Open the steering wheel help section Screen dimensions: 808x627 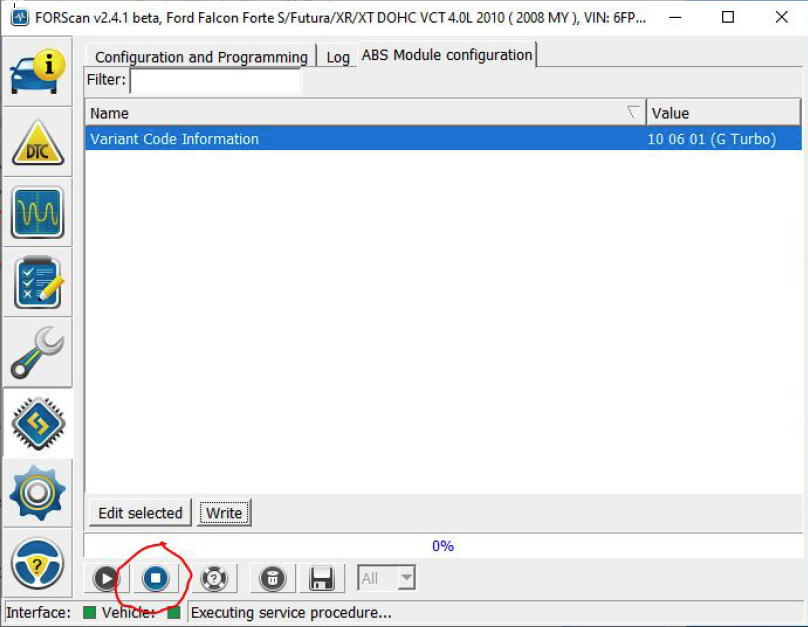(x=38, y=563)
